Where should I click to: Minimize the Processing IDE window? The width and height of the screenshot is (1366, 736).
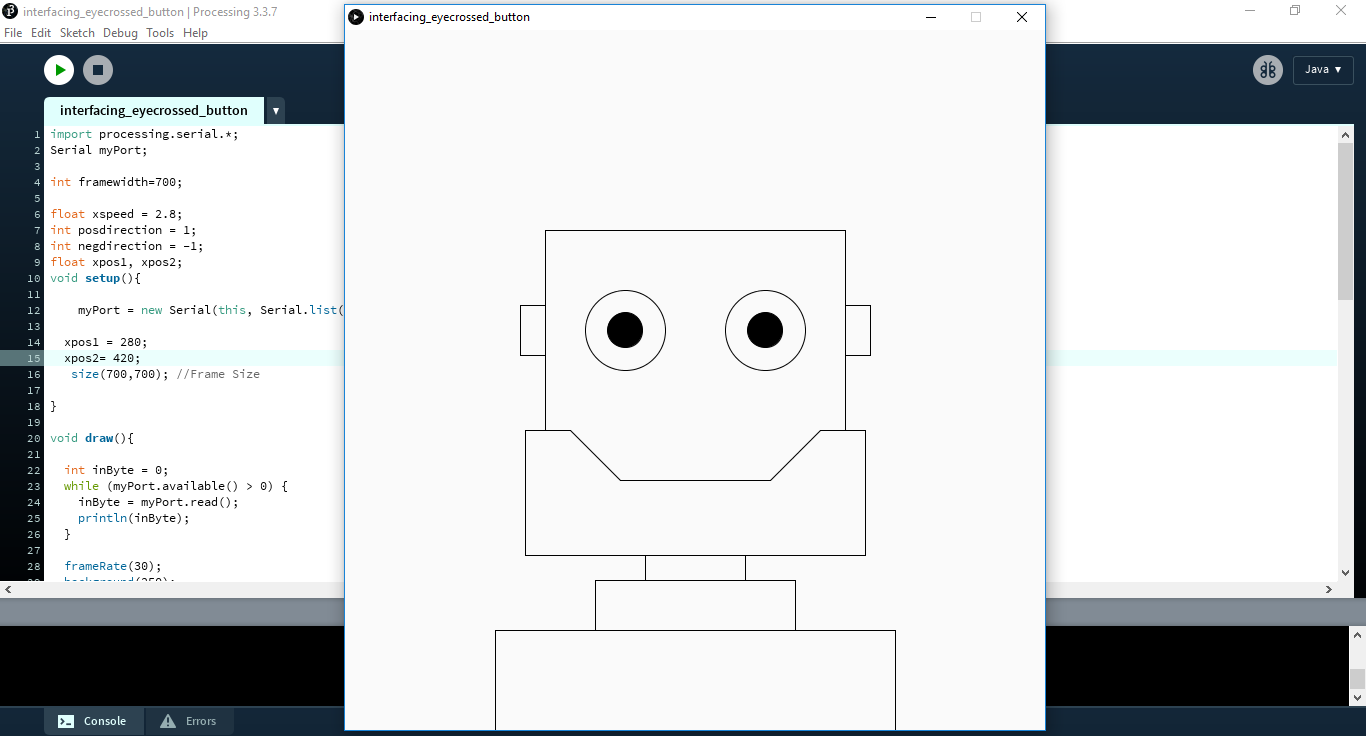tap(1250, 11)
